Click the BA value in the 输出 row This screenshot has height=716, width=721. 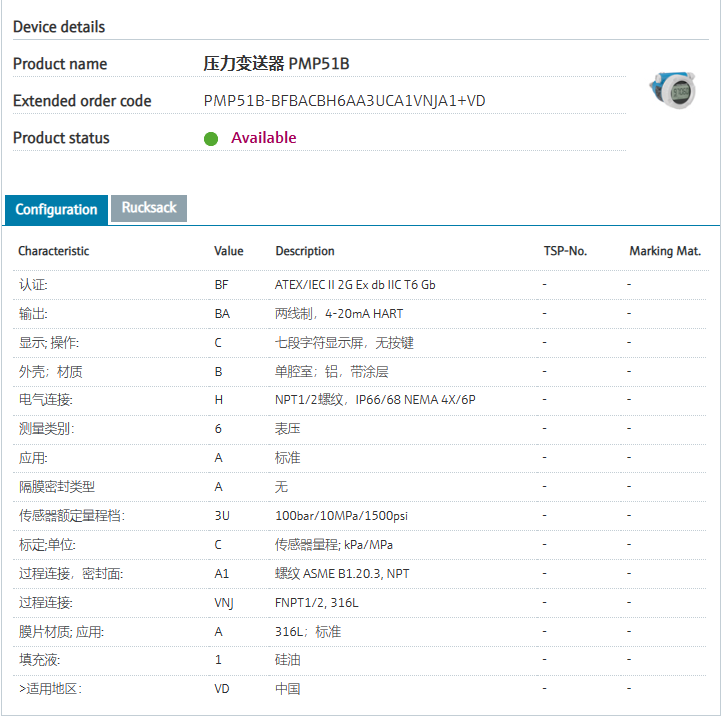pos(222,314)
